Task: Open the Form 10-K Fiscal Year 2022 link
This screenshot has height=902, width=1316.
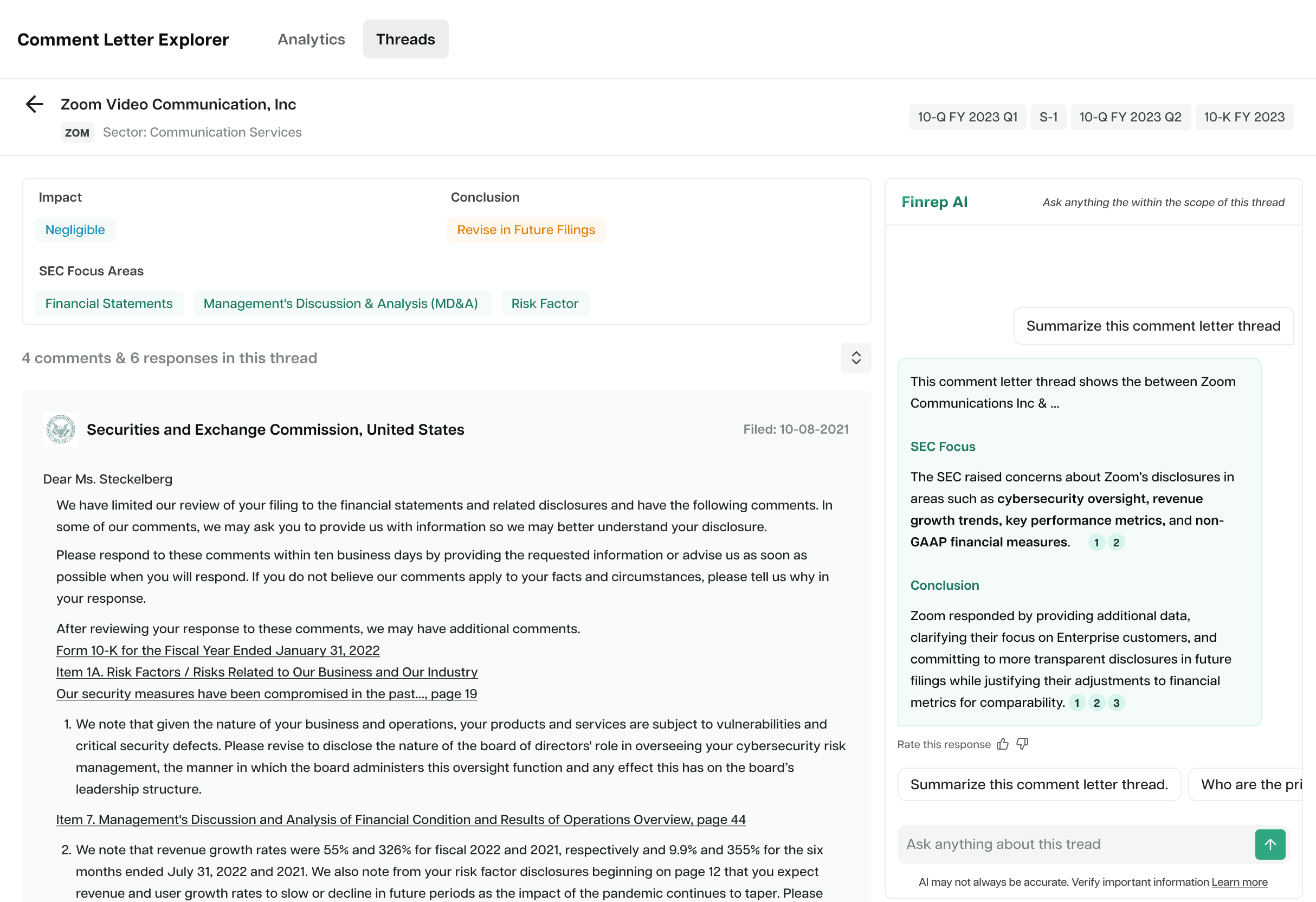Action: (218, 650)
